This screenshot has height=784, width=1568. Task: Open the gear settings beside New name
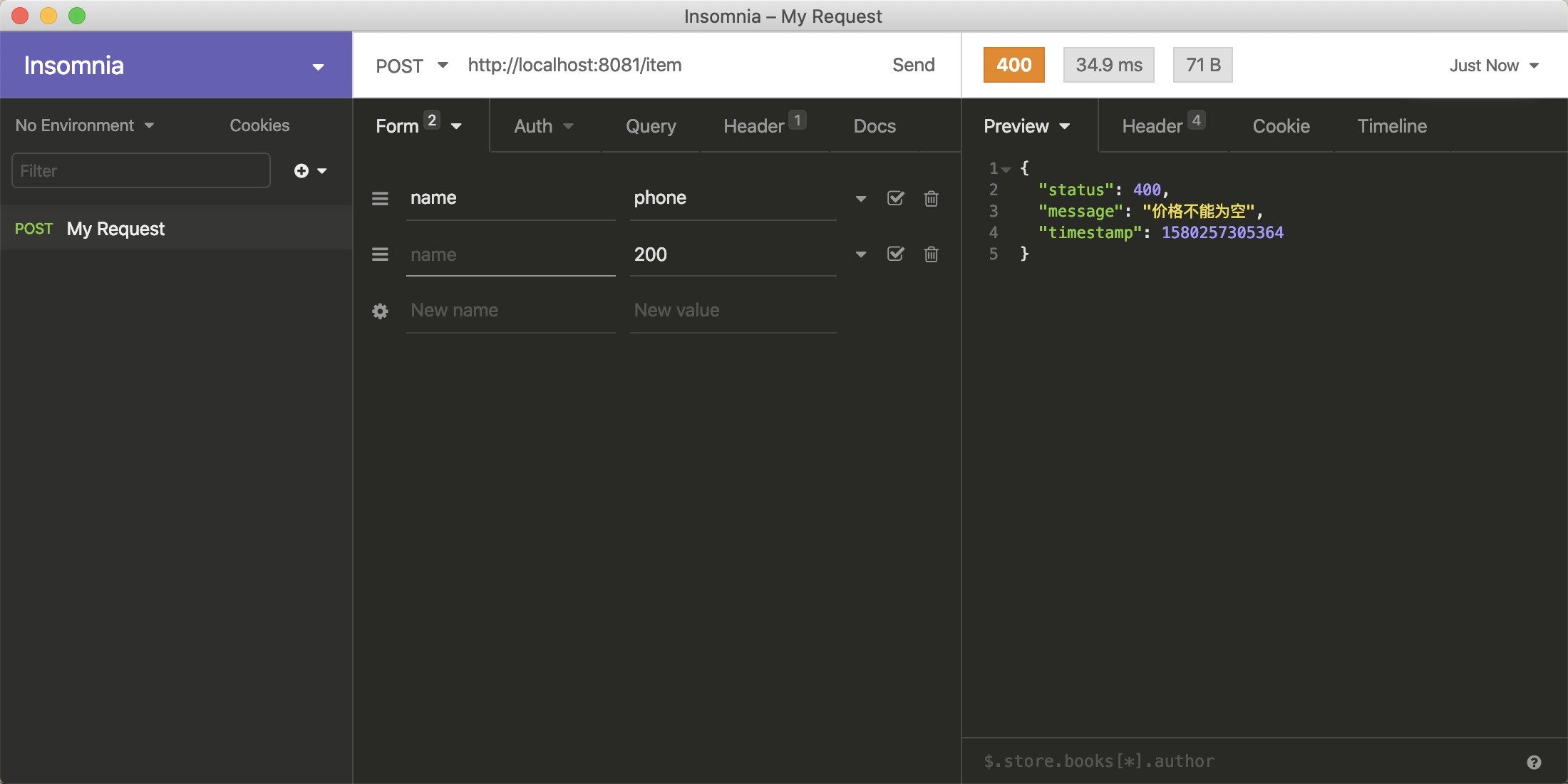tap(380, 311)
